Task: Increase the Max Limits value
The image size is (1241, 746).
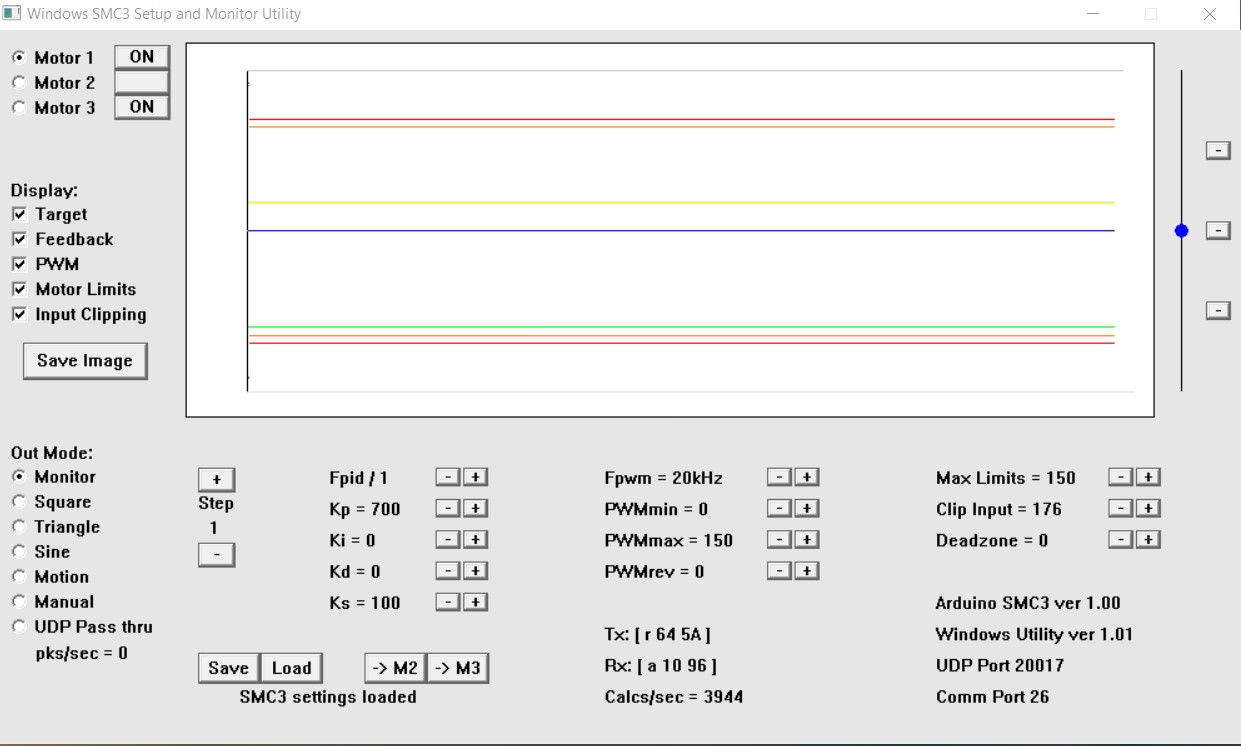Action: (1148, 478)
